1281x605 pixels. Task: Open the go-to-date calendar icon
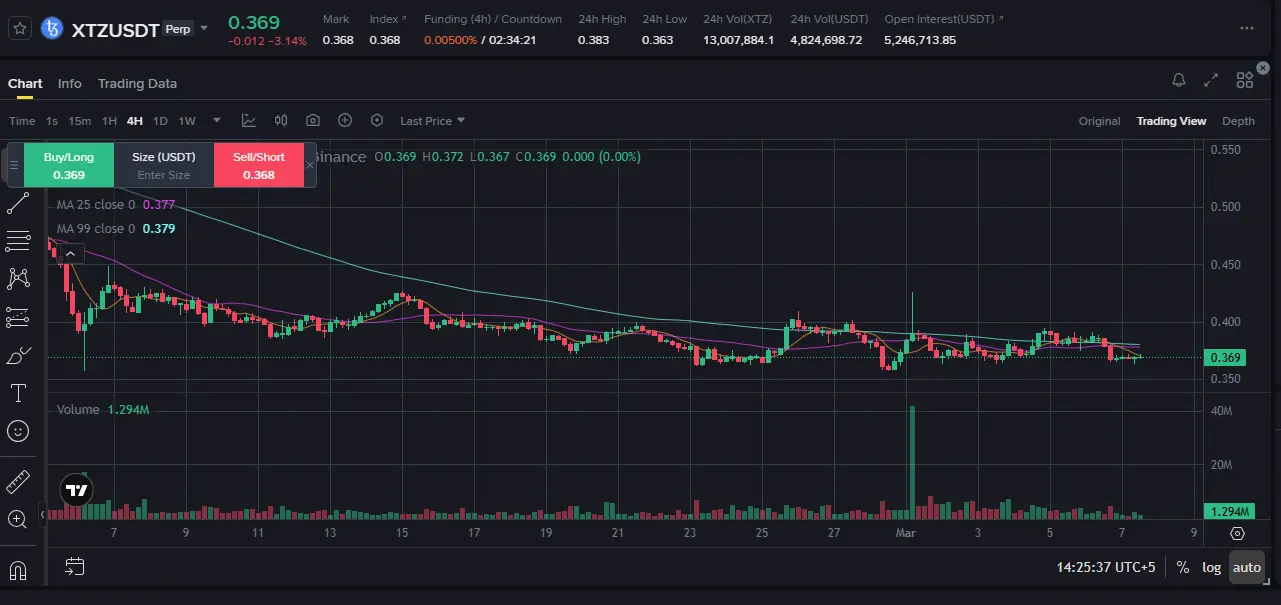(75, 567)
